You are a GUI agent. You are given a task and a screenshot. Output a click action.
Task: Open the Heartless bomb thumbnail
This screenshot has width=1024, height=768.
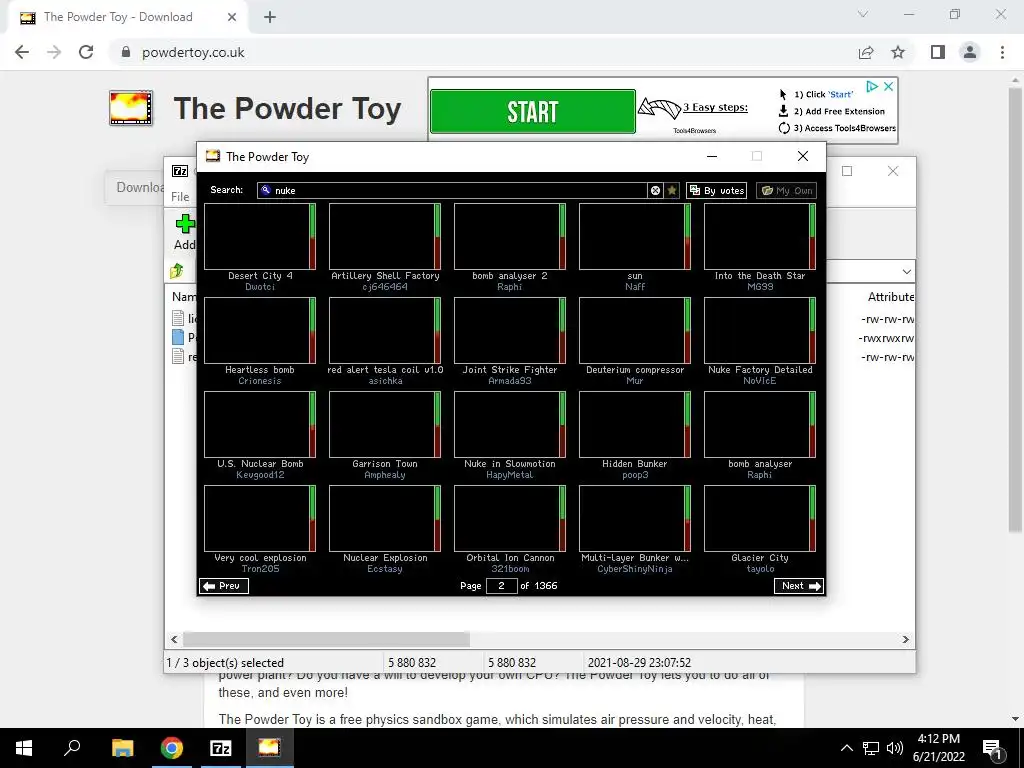coord(260,330)
